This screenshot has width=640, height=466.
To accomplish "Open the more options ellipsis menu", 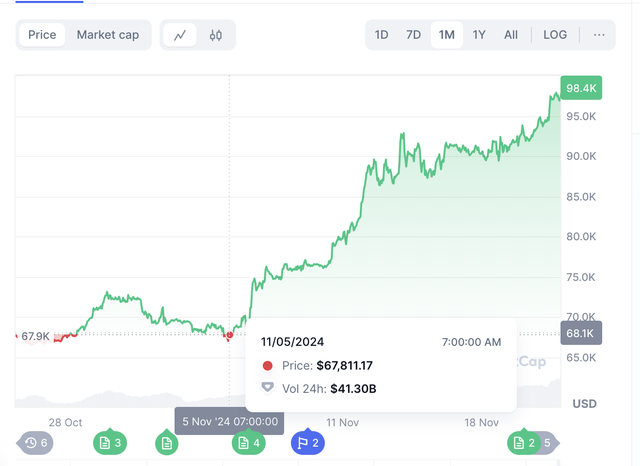I will [x=599, y=35].
